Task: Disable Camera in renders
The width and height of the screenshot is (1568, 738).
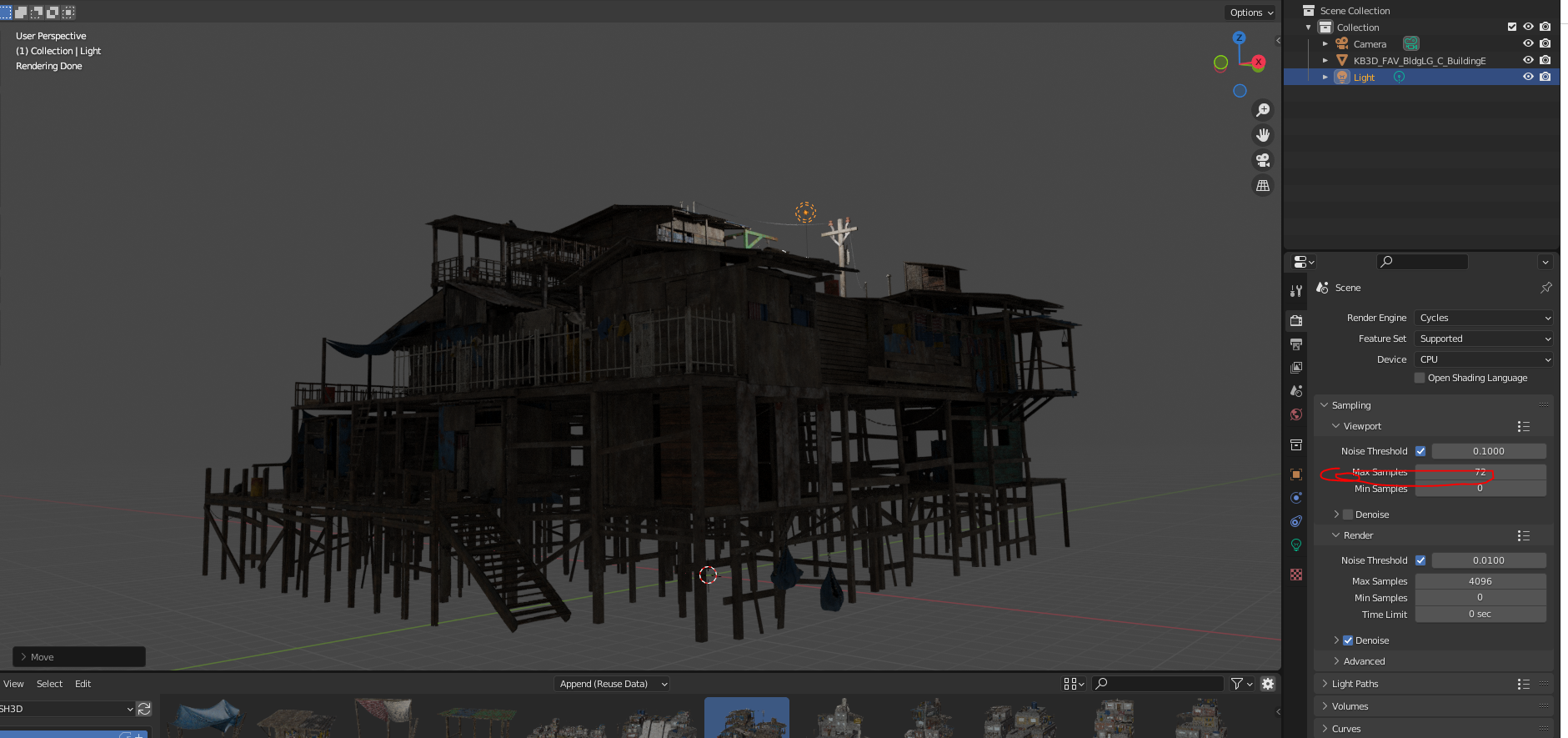Action: [1545, 43]
